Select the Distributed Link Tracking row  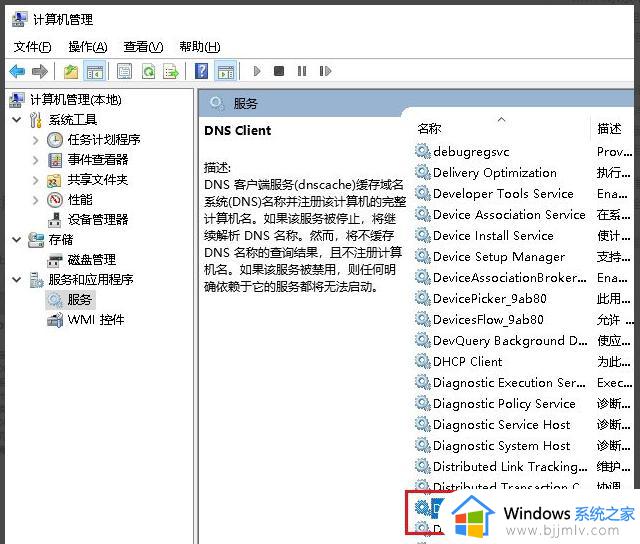point(523,467)
